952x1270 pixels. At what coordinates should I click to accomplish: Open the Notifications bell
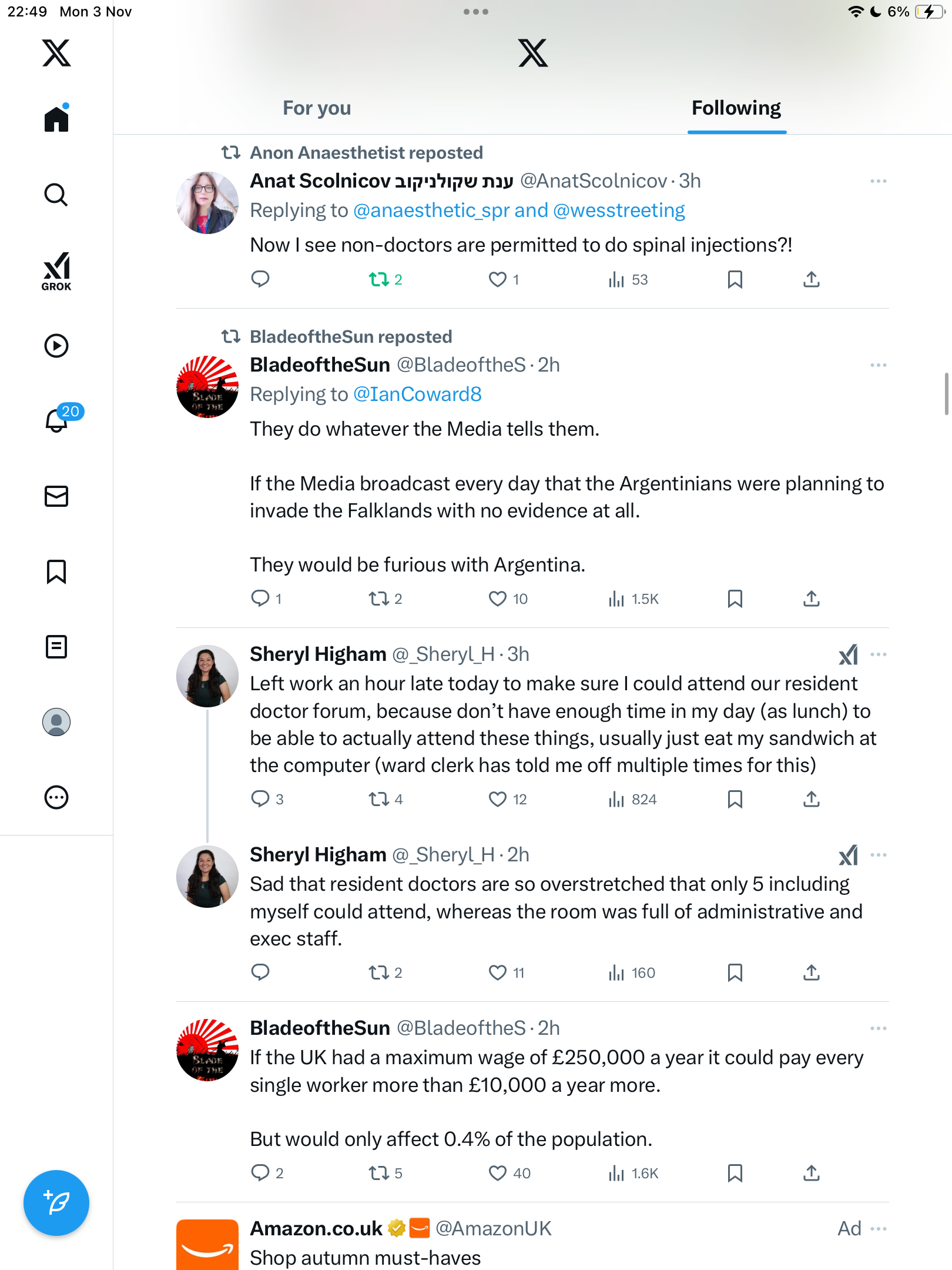[57, 420]
